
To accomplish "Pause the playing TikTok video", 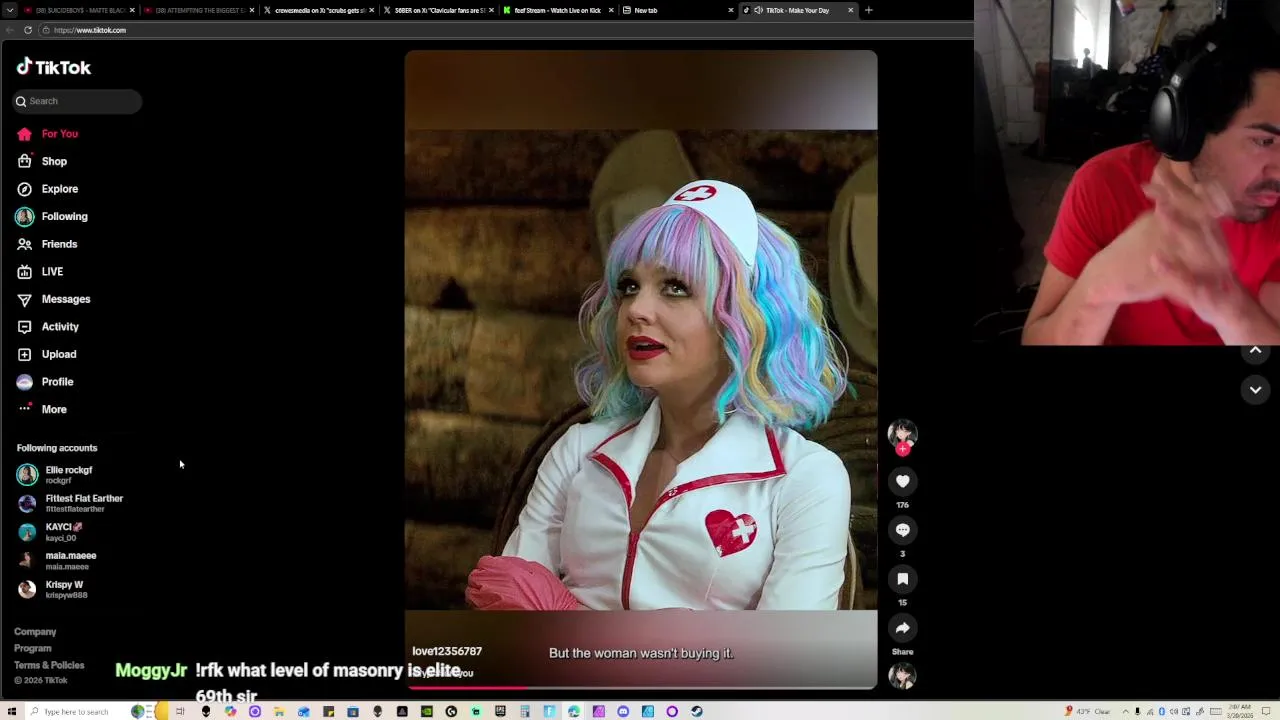I will coord(641,370).
